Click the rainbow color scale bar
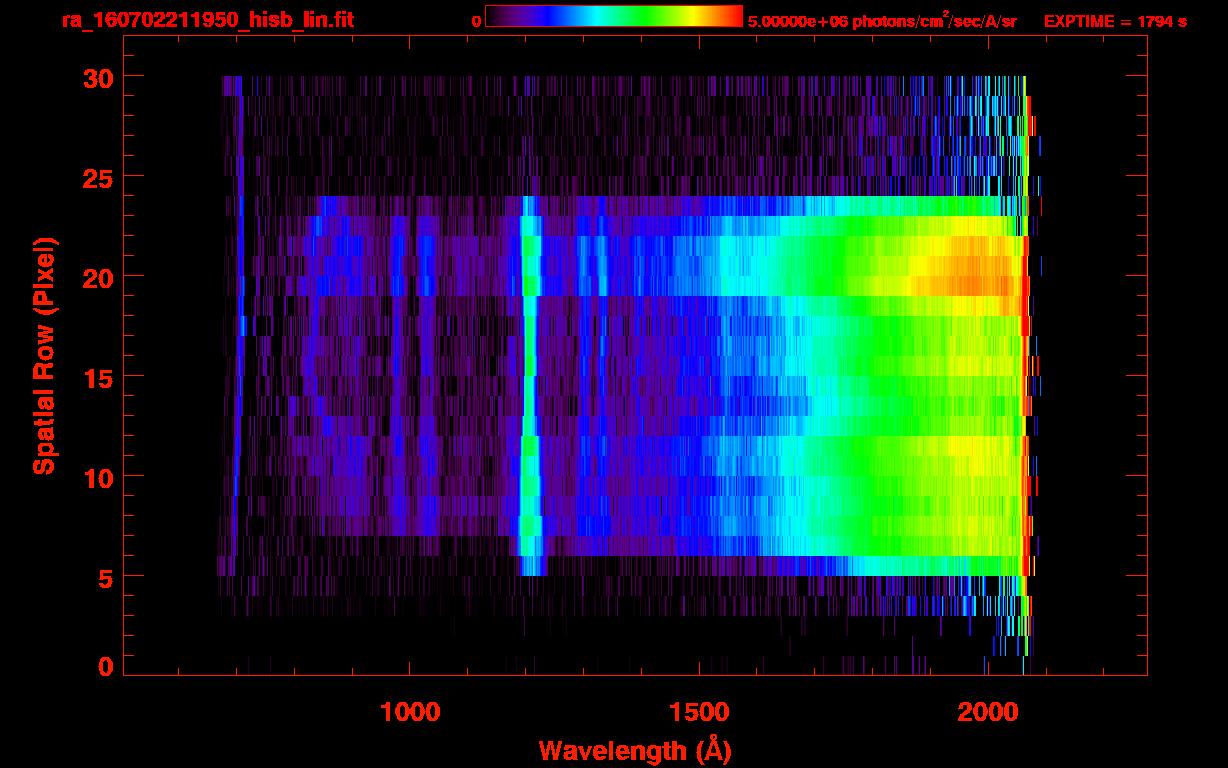Screen dimensions: 1228x768 (614, 16)
